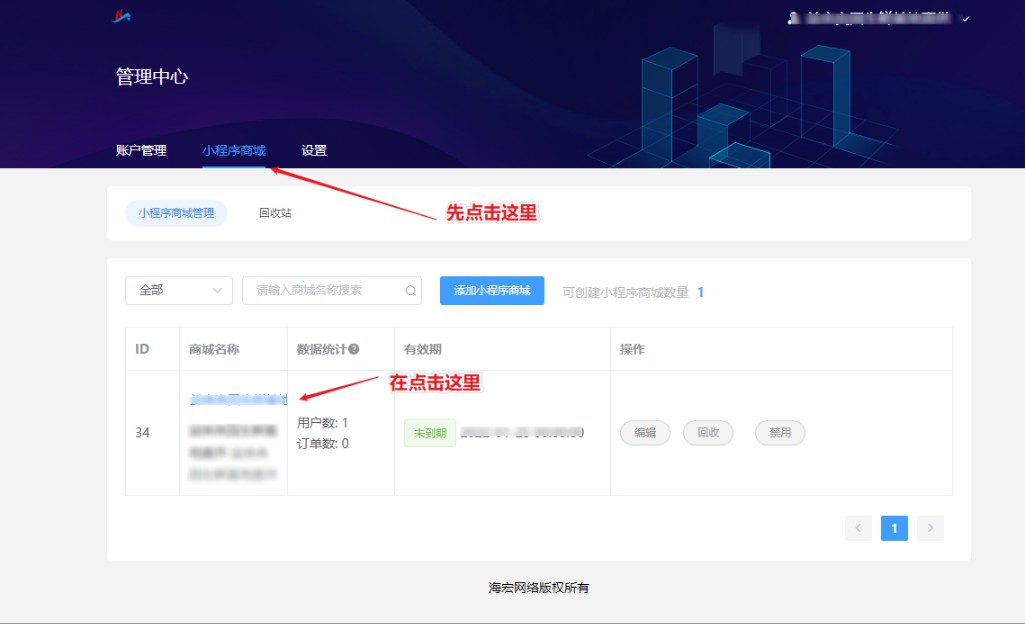Screen dimensions: 1025x624
Task: Click the 管理中心 heading
Action: [152, 76]
